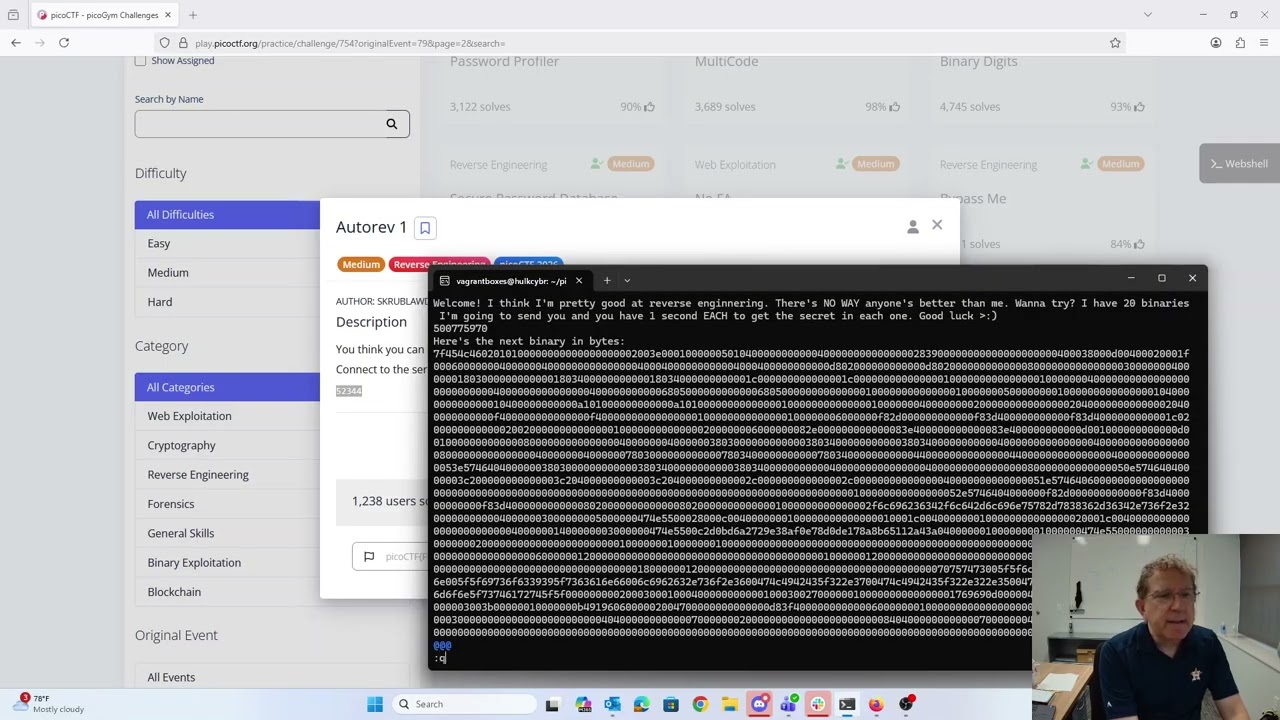Click the Windows taskbar Search box
This screenshot has width=1280, height=720.
pos(463,704)
